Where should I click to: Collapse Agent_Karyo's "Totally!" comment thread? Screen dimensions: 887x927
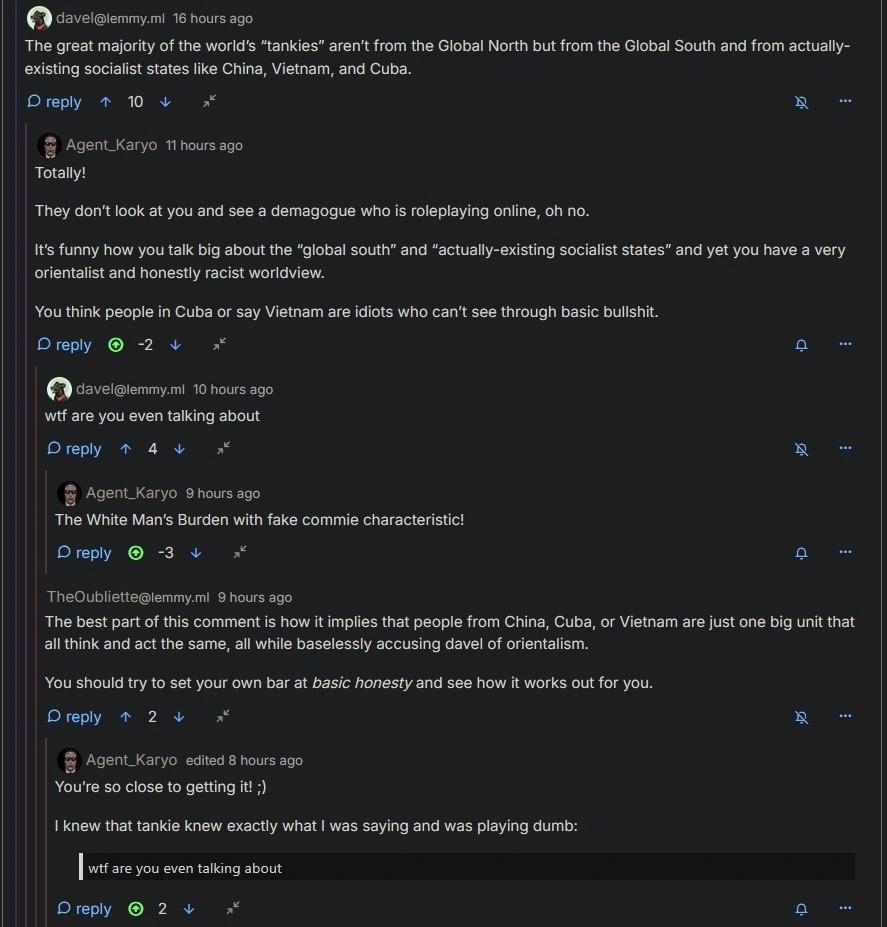tap(219, 345)
